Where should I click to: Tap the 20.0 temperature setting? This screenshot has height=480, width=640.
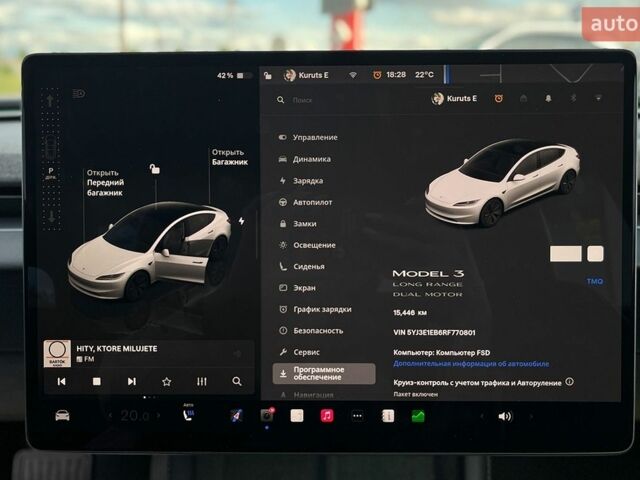[135, 416]
